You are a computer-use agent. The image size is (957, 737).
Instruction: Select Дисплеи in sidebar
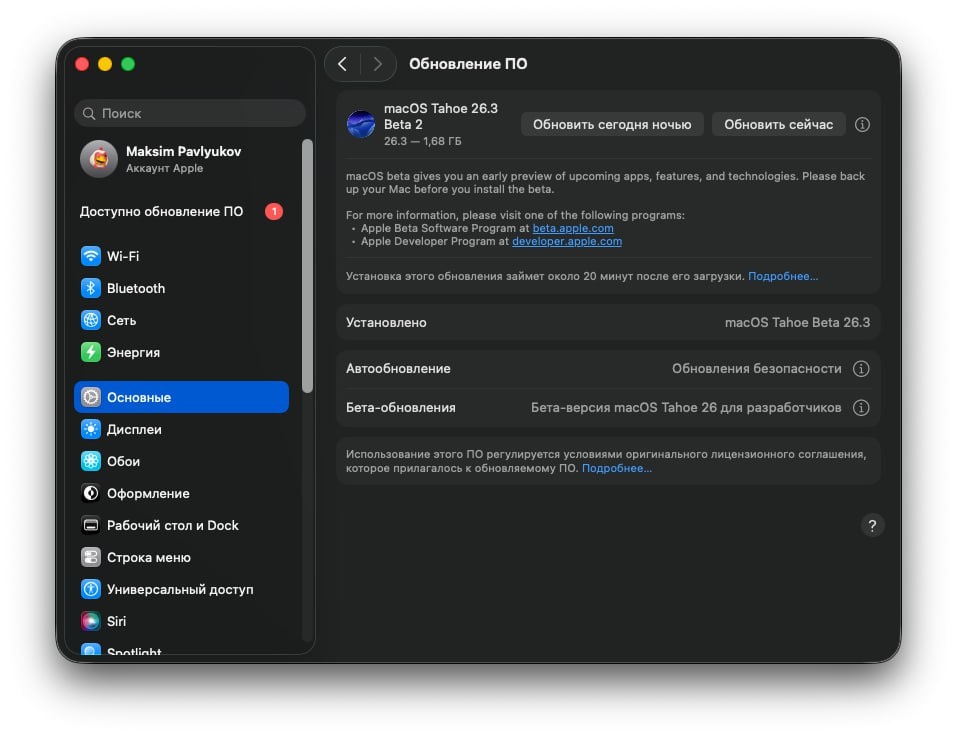pyautogui.click(x=181, y=430)
